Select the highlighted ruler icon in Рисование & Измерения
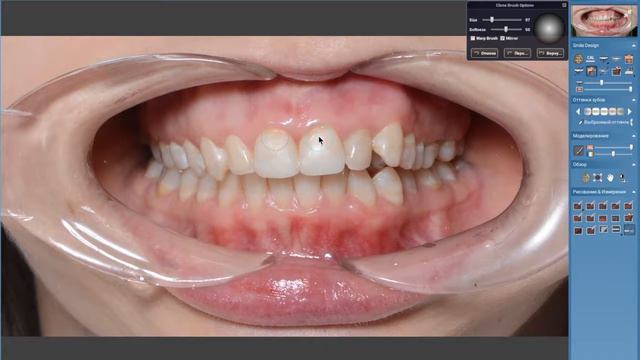Viewport: 640px width, 360px height. pos(629,230)
